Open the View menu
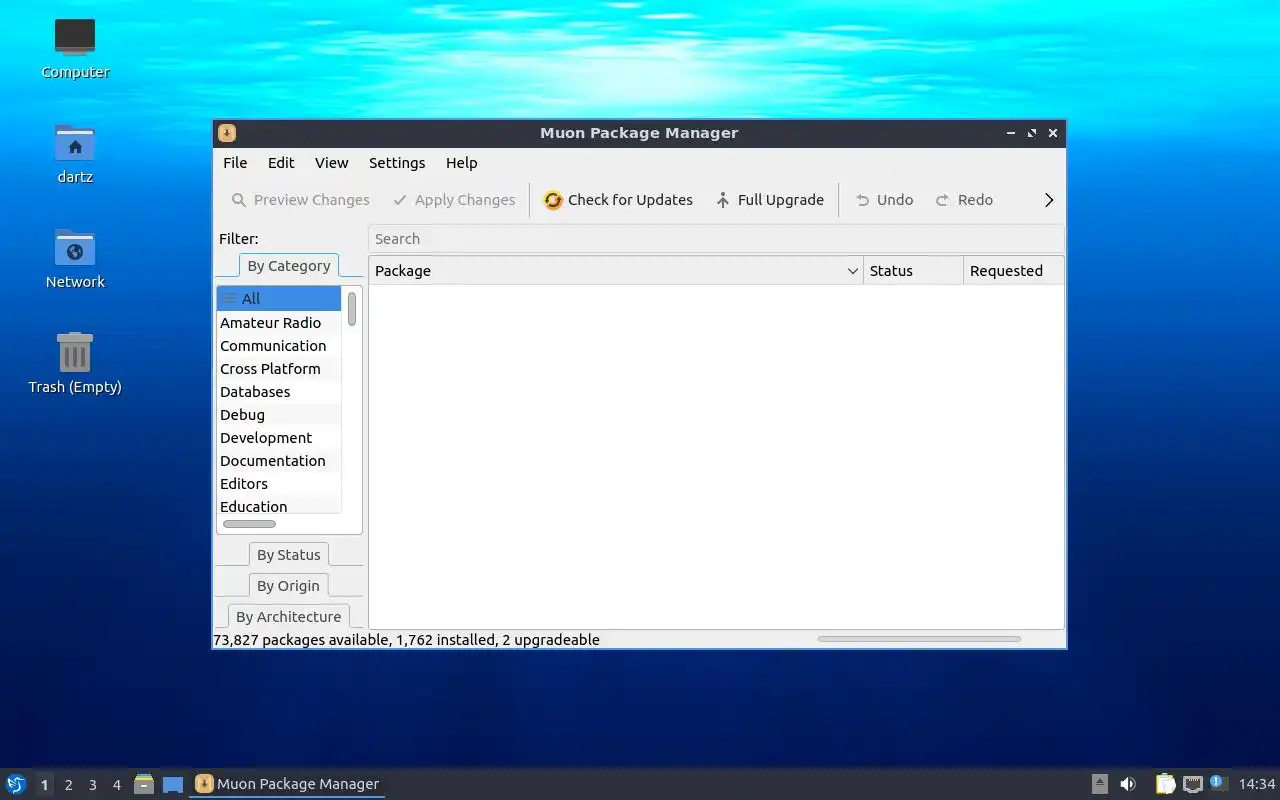 click(x=332, y=163)
